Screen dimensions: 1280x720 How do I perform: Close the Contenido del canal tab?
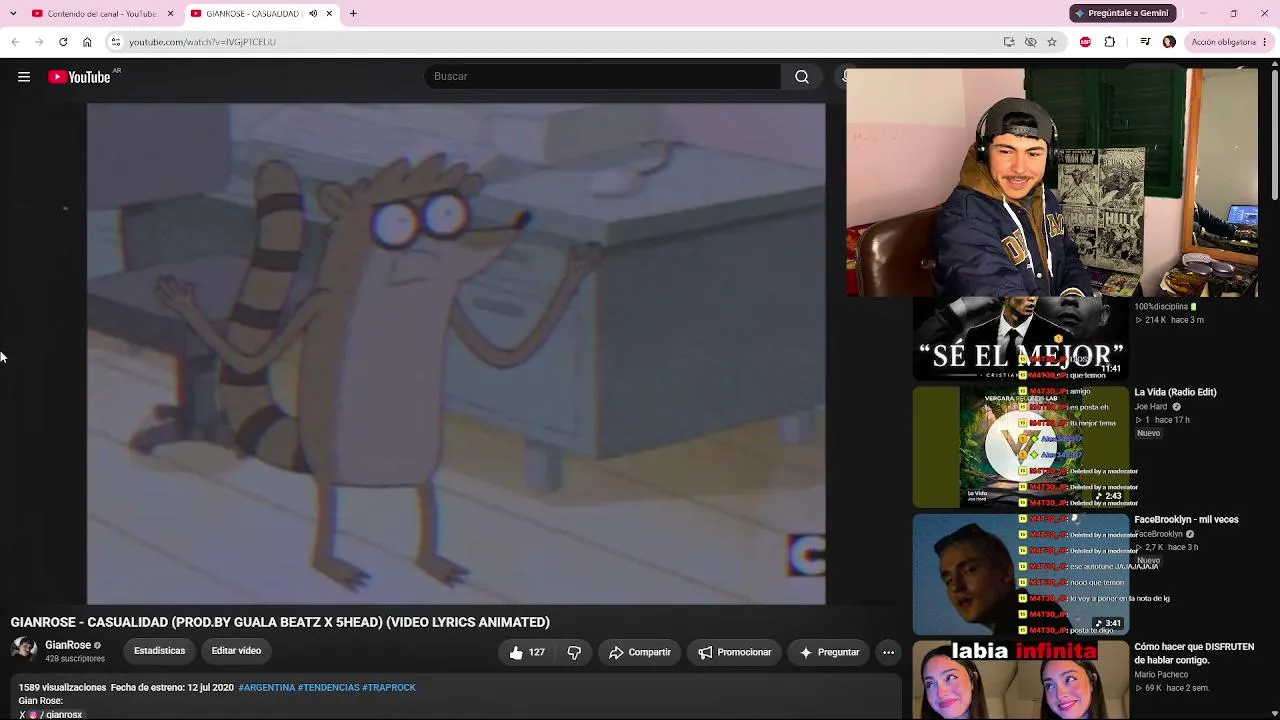point(170,14)
